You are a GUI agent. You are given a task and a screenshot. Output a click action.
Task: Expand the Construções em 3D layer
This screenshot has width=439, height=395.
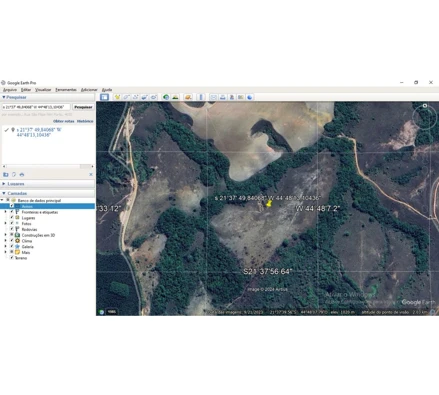[5, 235]
